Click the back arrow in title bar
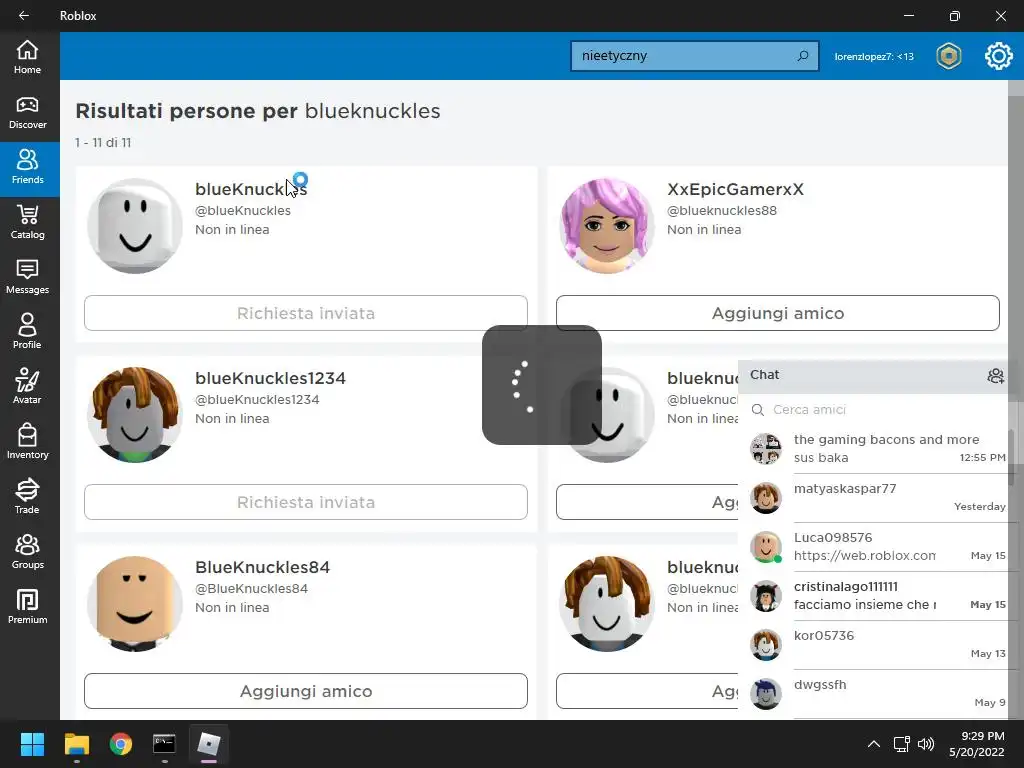1024x768 pixels. pos(24,16)
